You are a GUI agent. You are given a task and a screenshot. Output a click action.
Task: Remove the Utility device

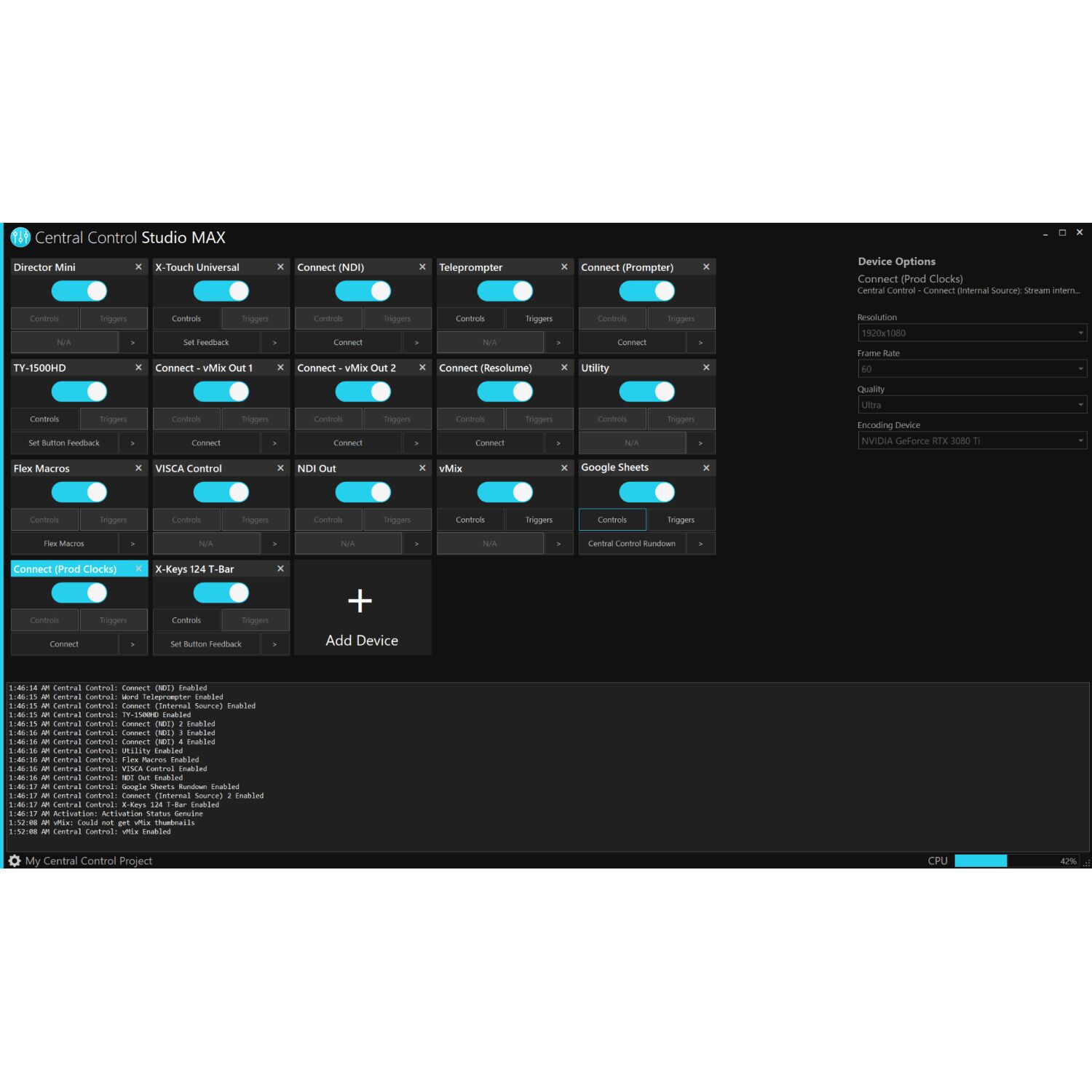point(706,368)
